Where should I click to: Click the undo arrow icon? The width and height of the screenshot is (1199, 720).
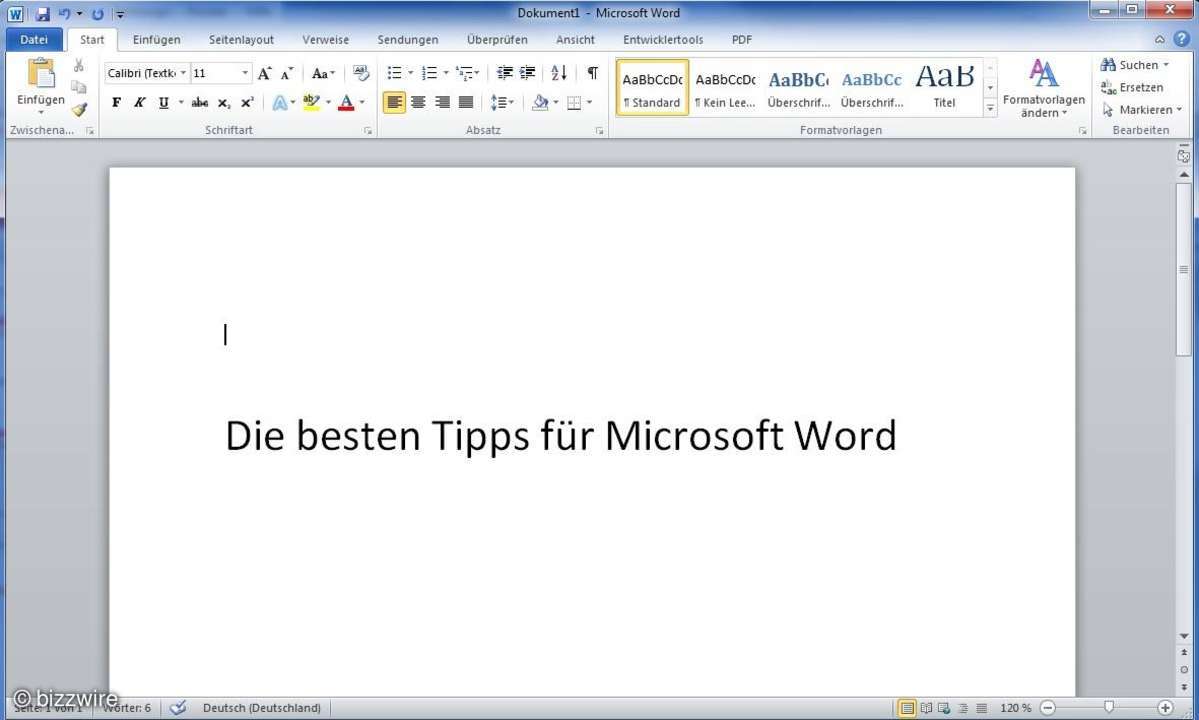pyautogui.click(x=65, y=14)
